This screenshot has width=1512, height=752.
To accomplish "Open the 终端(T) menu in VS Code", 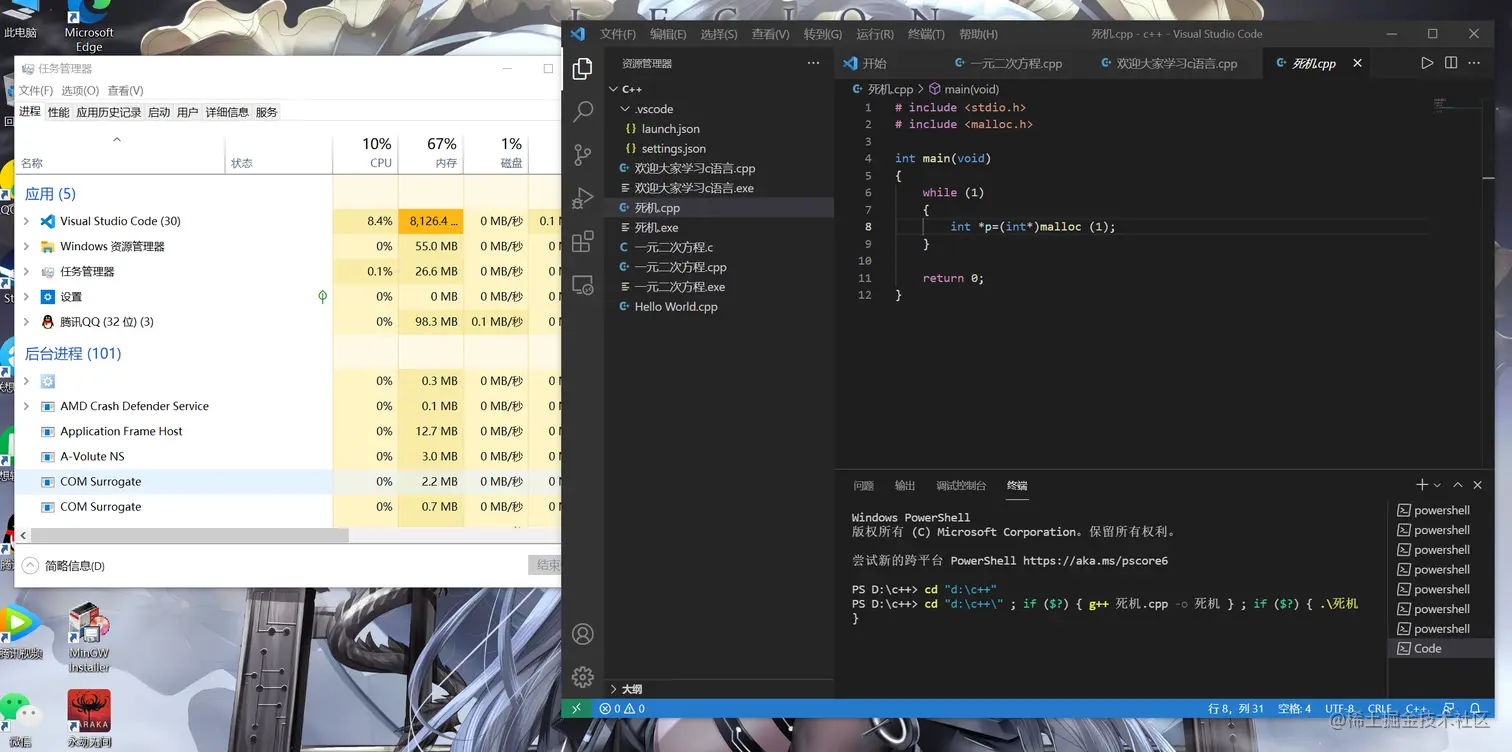I will pos(925,34).
